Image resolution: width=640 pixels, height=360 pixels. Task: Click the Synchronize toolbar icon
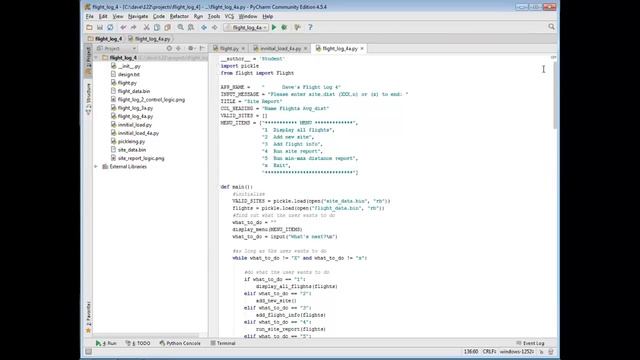pos(110,27)
